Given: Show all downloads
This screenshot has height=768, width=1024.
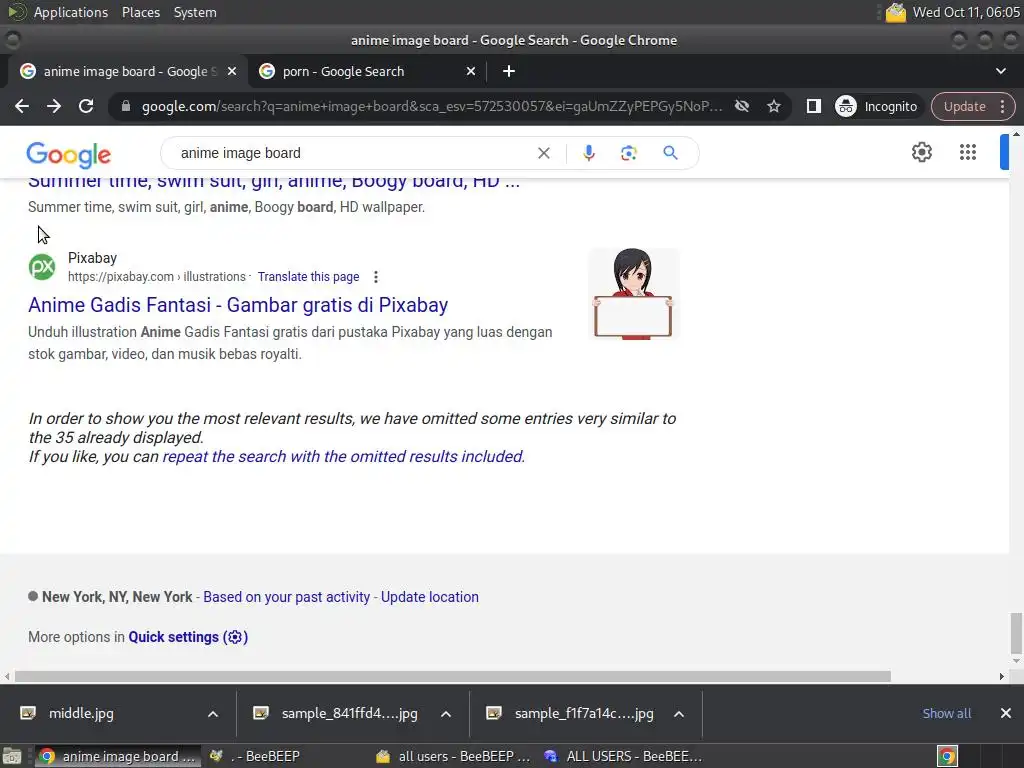Looking at the screenshot, I should point(946,713).
